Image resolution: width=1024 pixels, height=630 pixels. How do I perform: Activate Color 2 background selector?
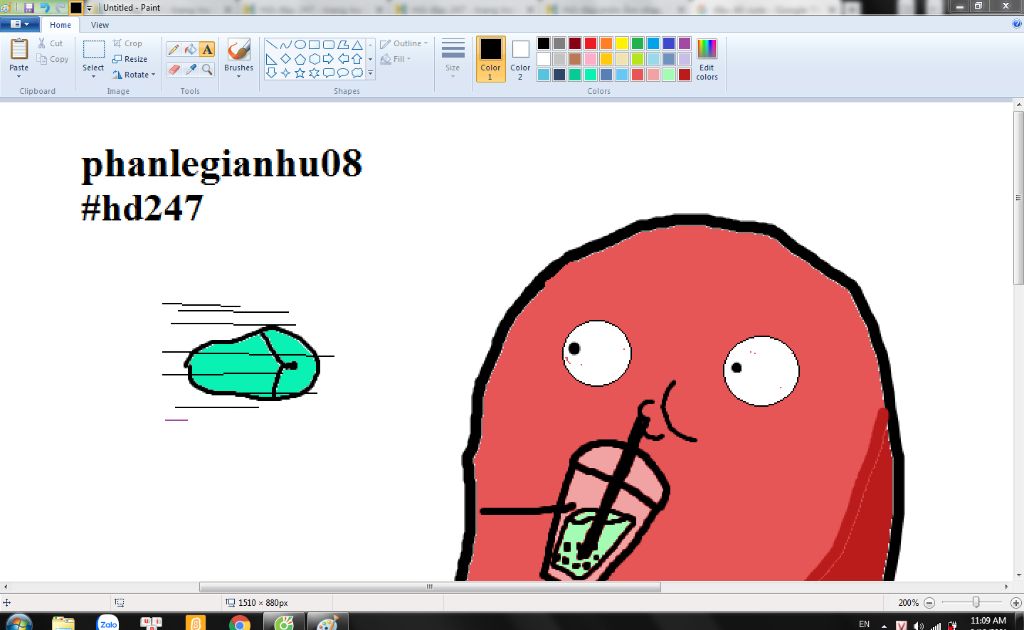point(520,59)
